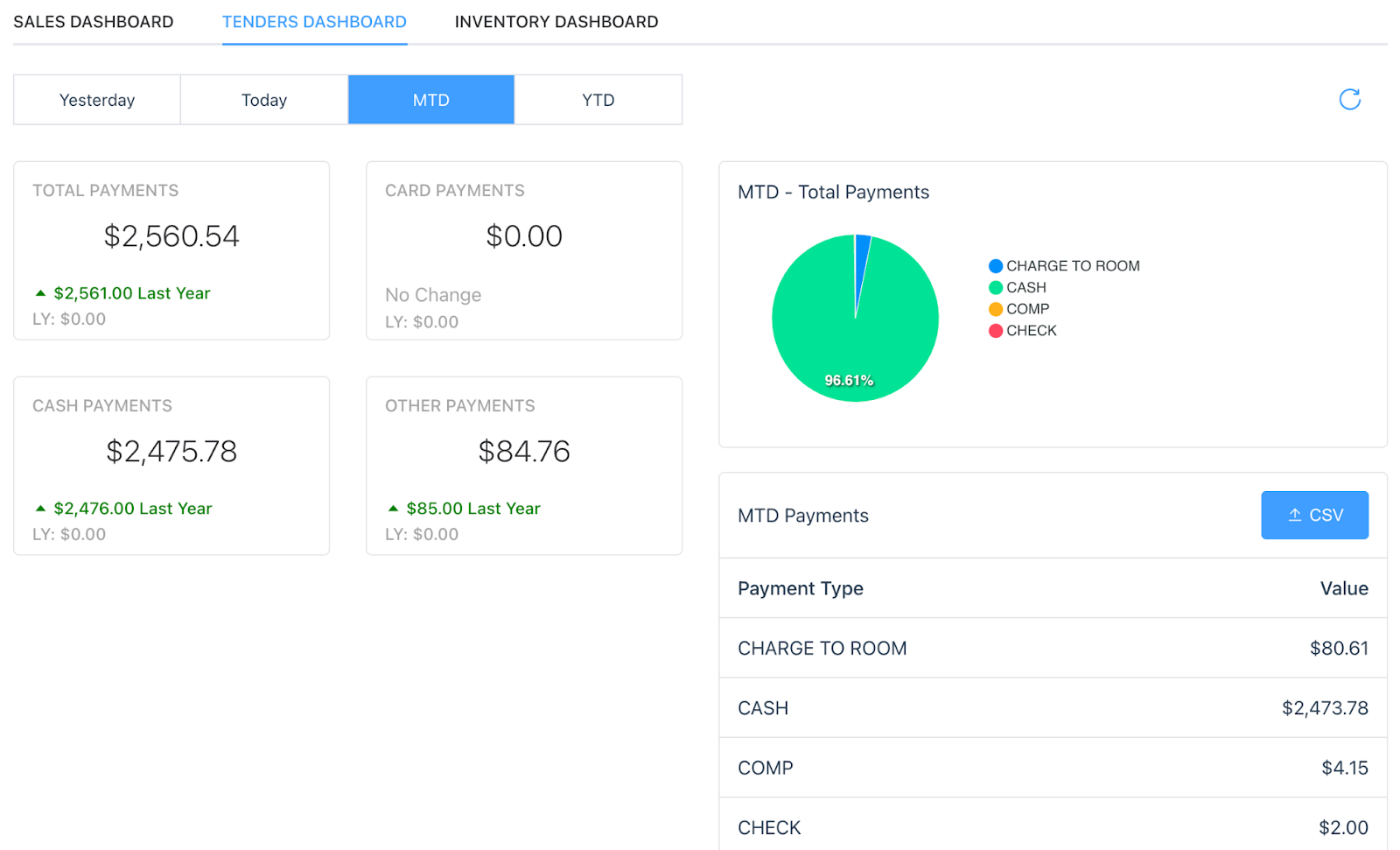Click the Value column header
The width and height of the screenshot is (1400, 850).
coord(1343,589)
